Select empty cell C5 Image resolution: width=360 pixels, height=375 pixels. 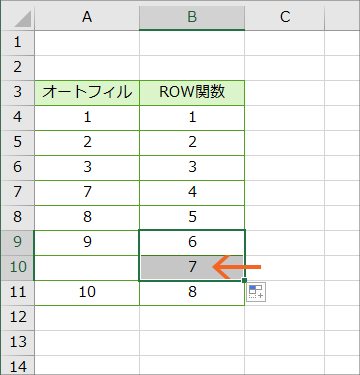click(284, 143)
